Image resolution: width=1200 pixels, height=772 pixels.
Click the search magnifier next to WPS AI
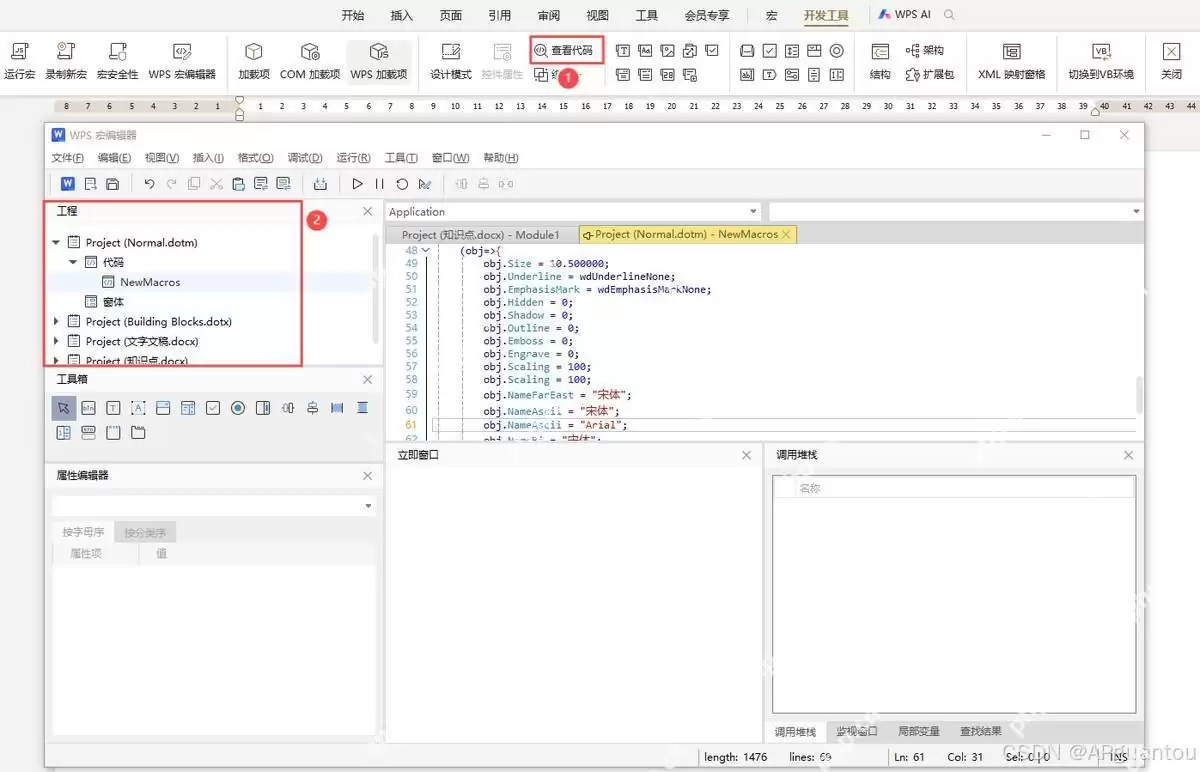(950, 15)
